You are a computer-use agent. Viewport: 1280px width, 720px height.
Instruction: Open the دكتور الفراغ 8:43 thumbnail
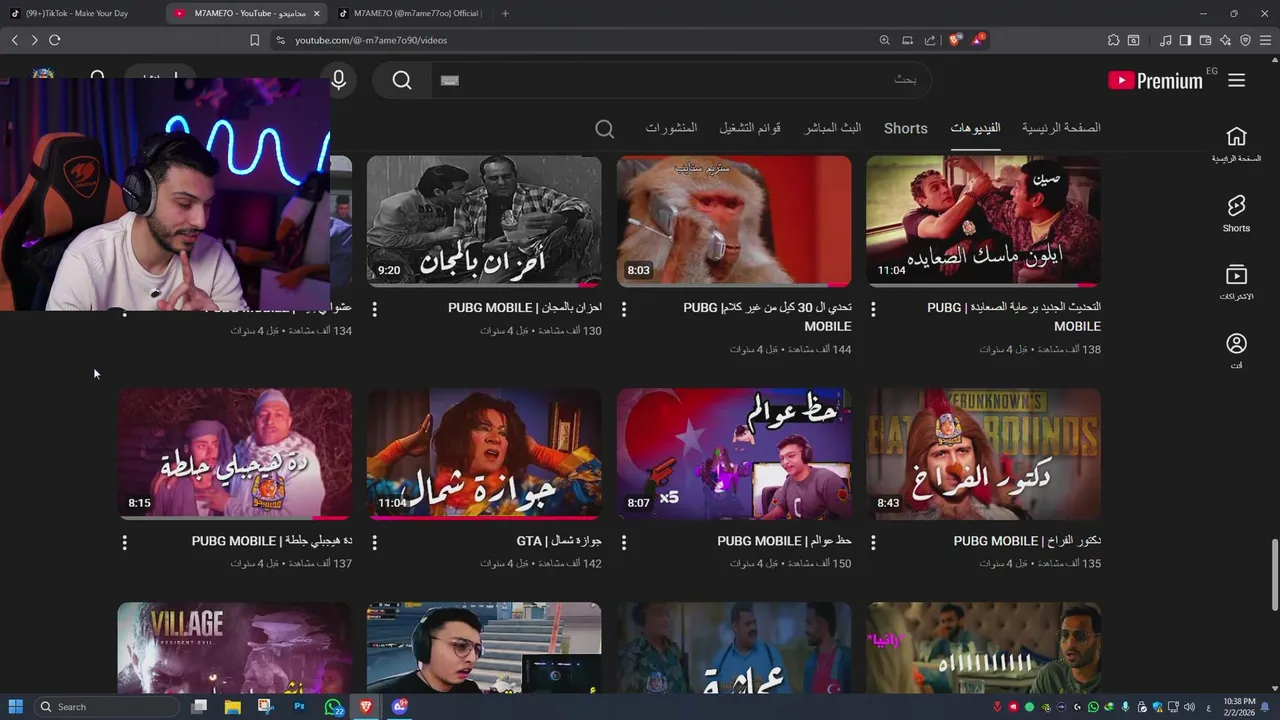pyautogui.click(x=983, y=454)
